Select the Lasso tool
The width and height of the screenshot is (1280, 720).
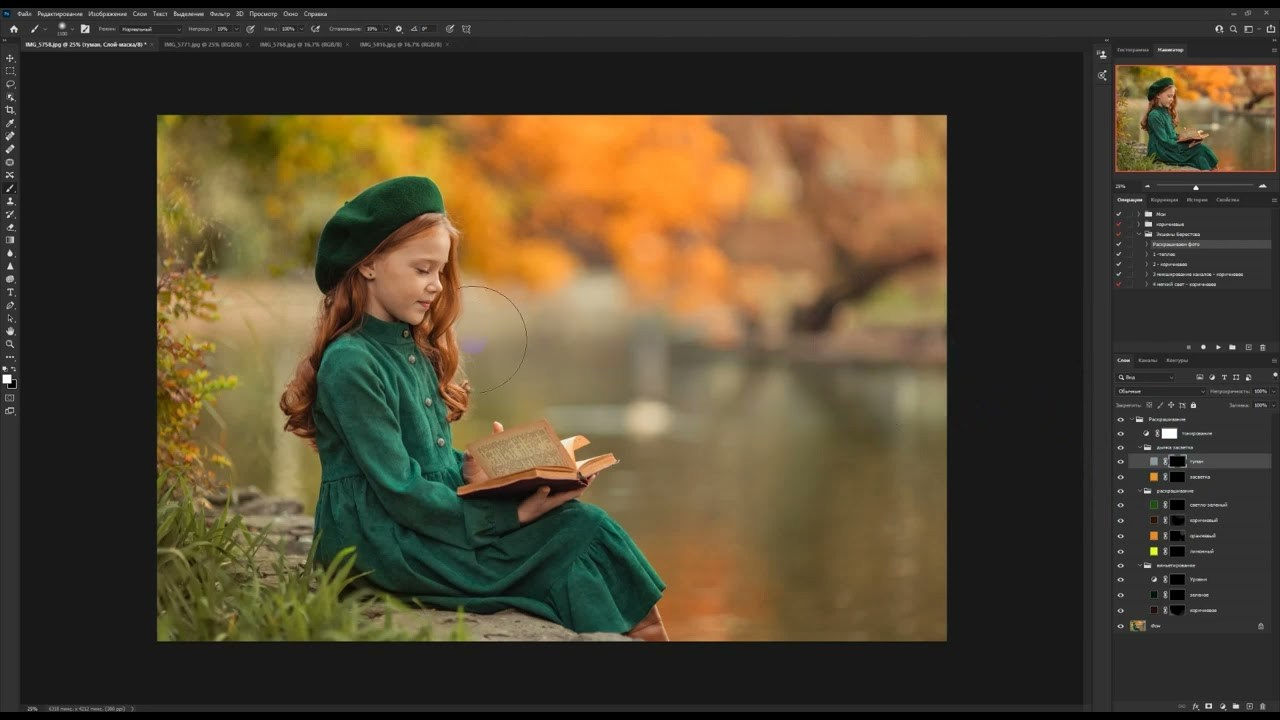point(10,84)
